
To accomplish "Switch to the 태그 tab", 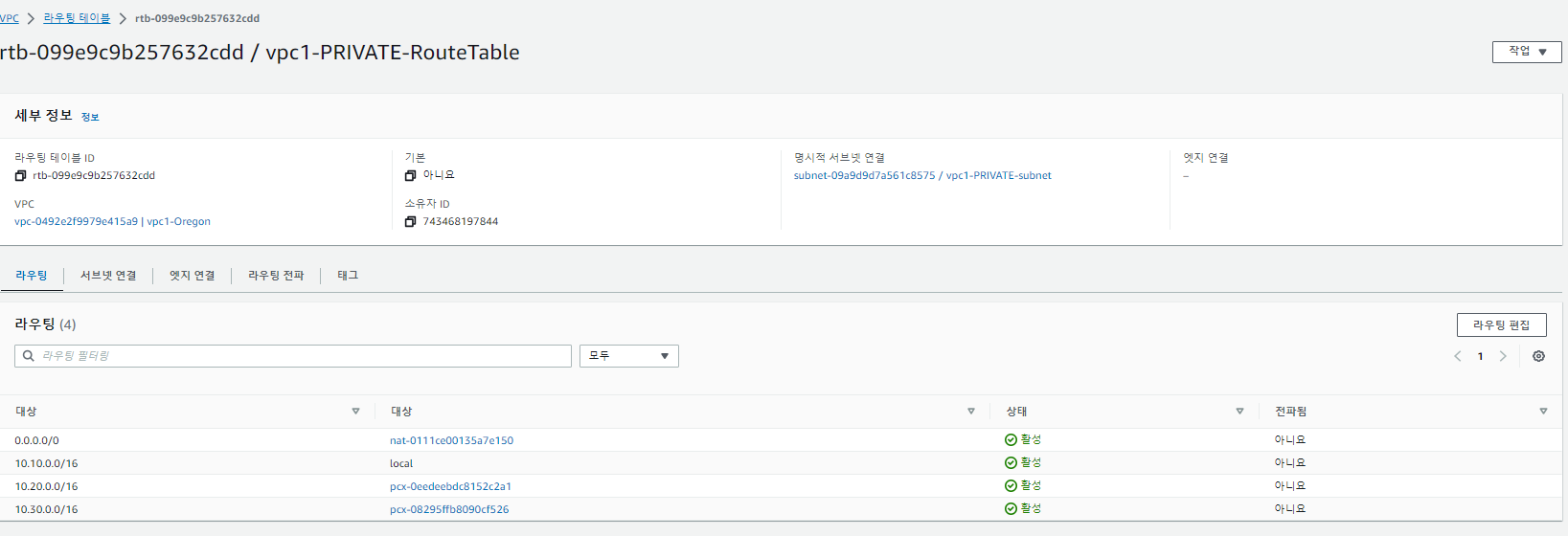I will point(348,276).
